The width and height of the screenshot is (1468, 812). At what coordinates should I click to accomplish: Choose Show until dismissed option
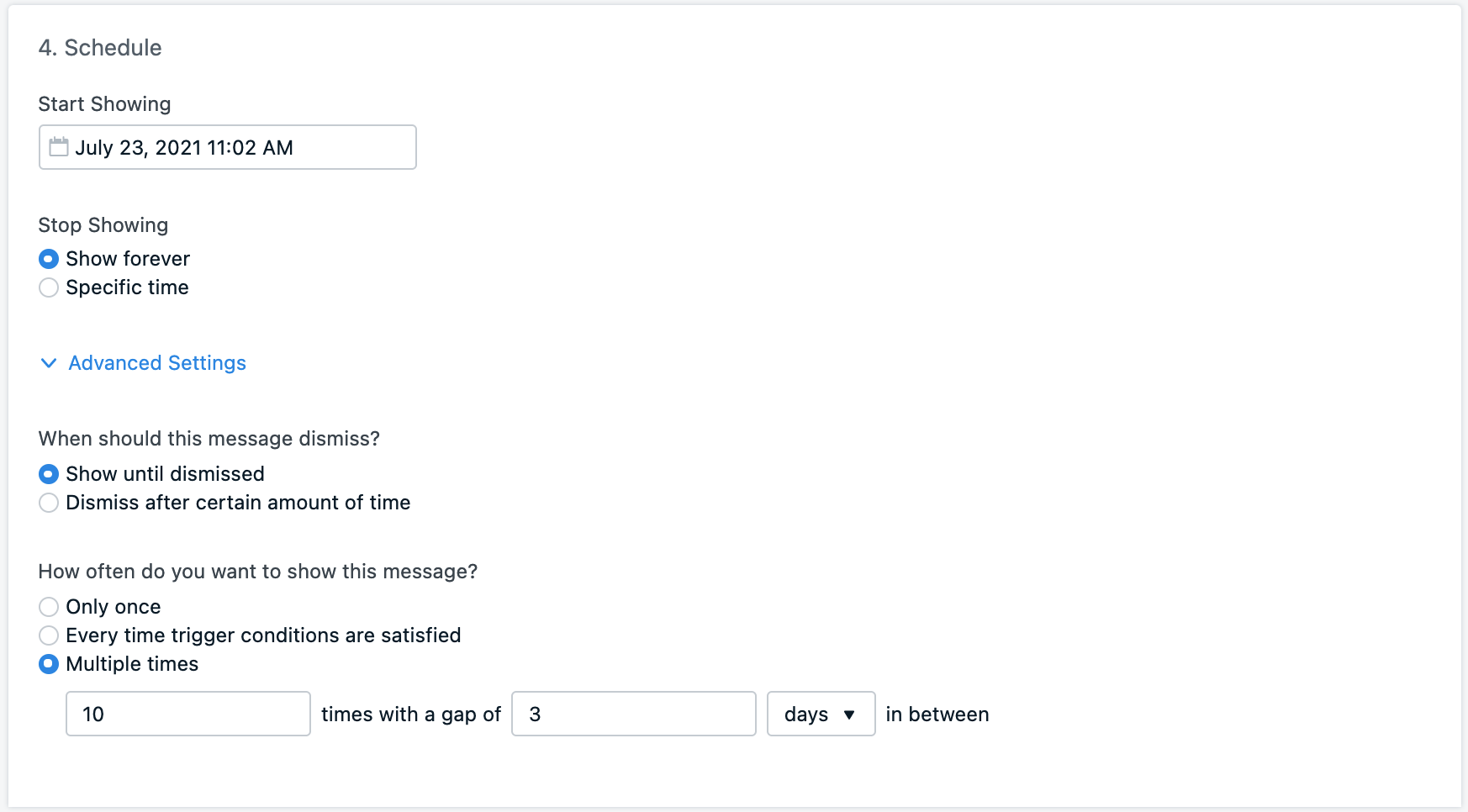coord(49,474)
